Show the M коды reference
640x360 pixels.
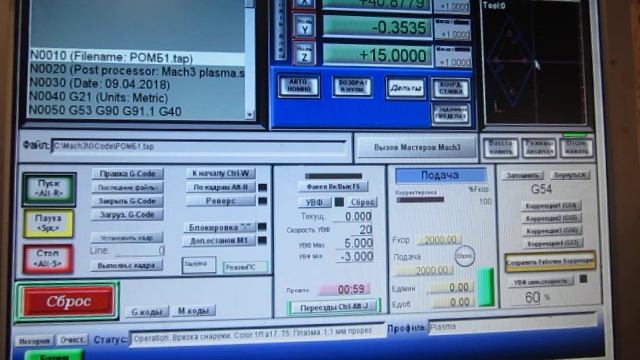193,311
